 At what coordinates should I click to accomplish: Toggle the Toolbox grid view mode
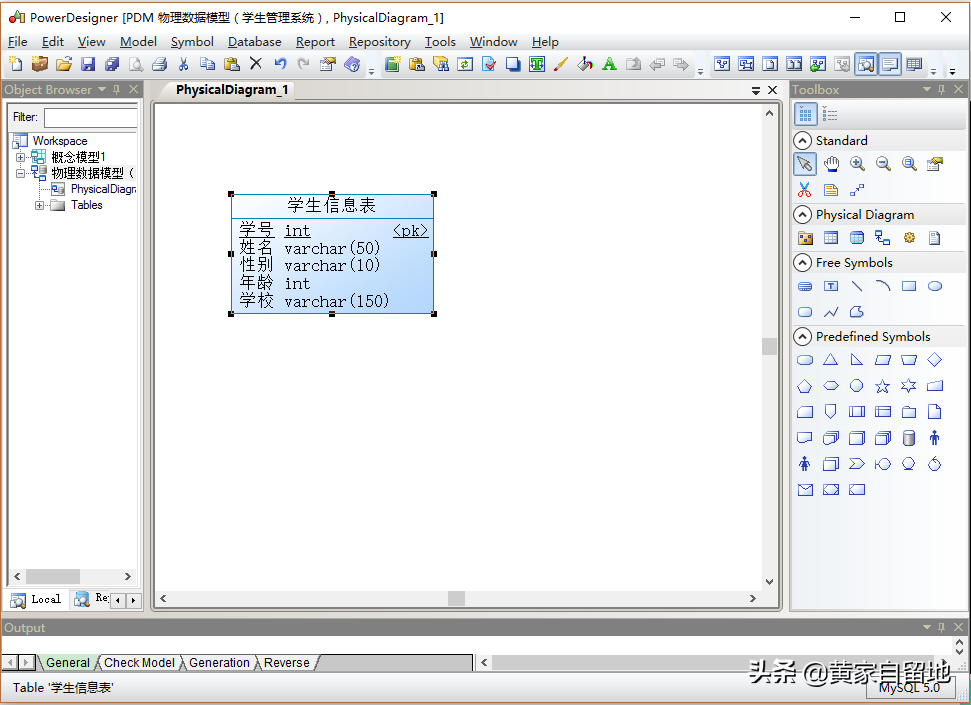806,113
